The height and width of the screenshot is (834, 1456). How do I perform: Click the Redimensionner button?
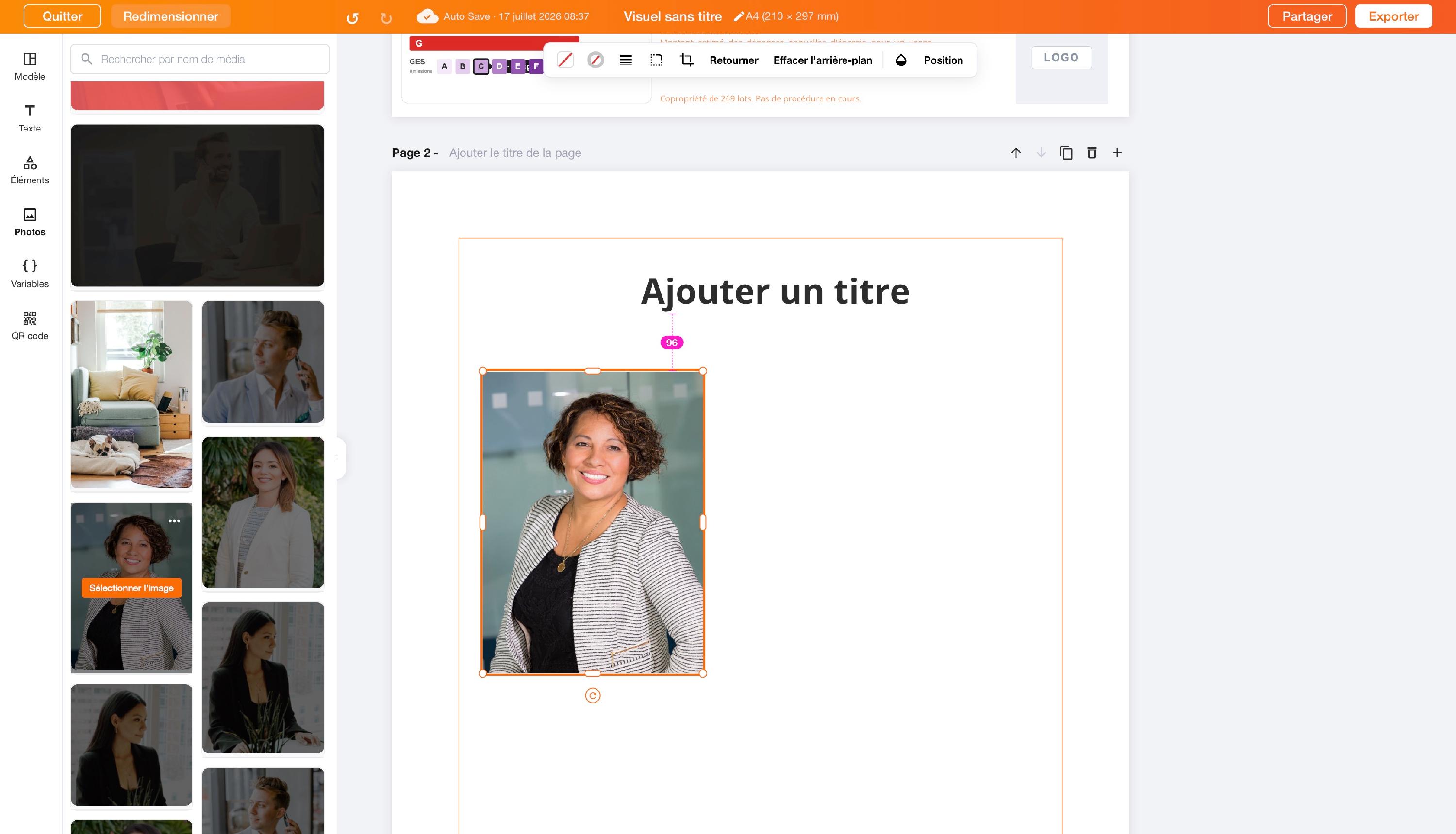click(171, 16)
